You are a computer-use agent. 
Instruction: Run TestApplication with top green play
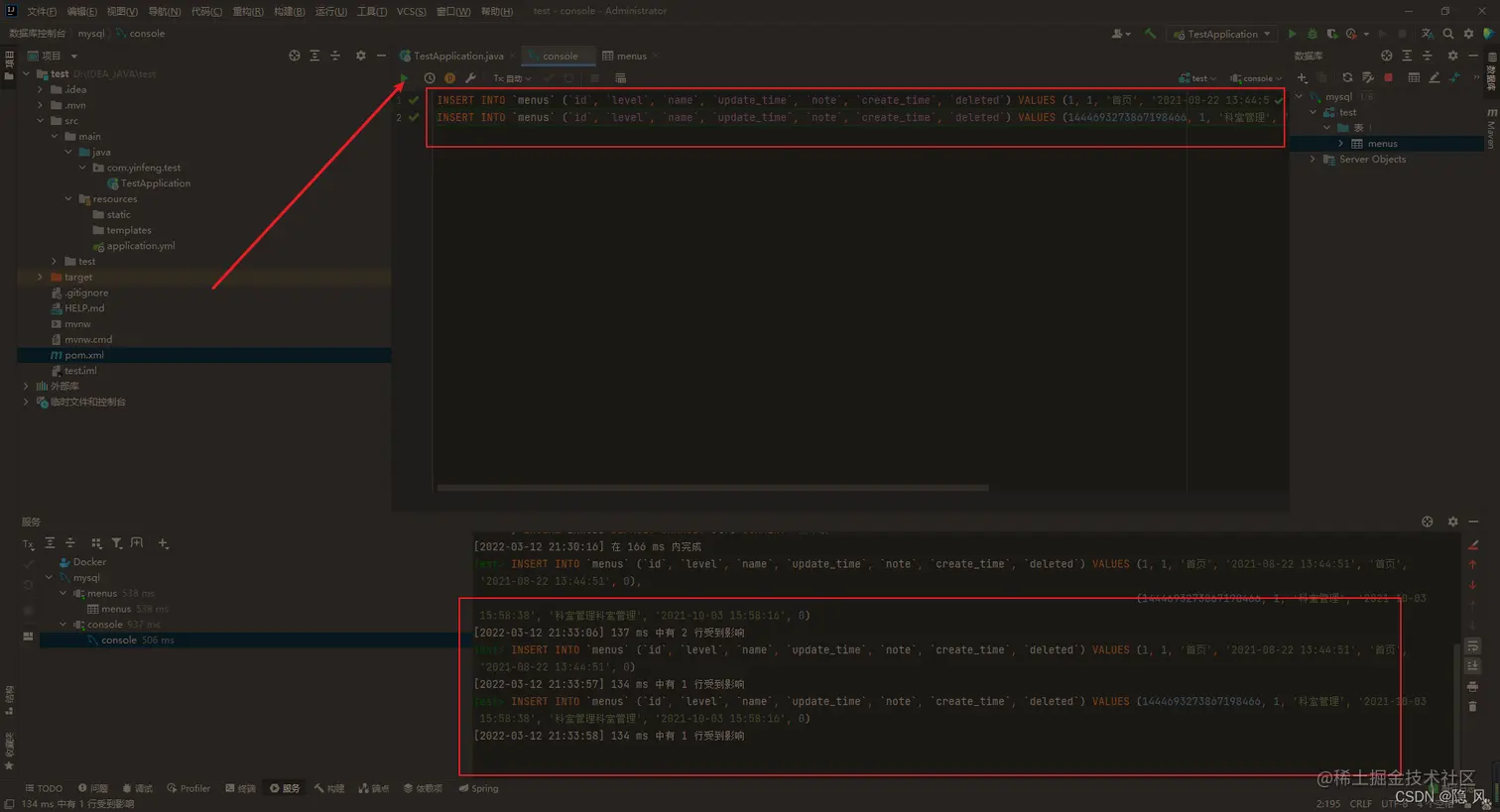pos(1292,34)
